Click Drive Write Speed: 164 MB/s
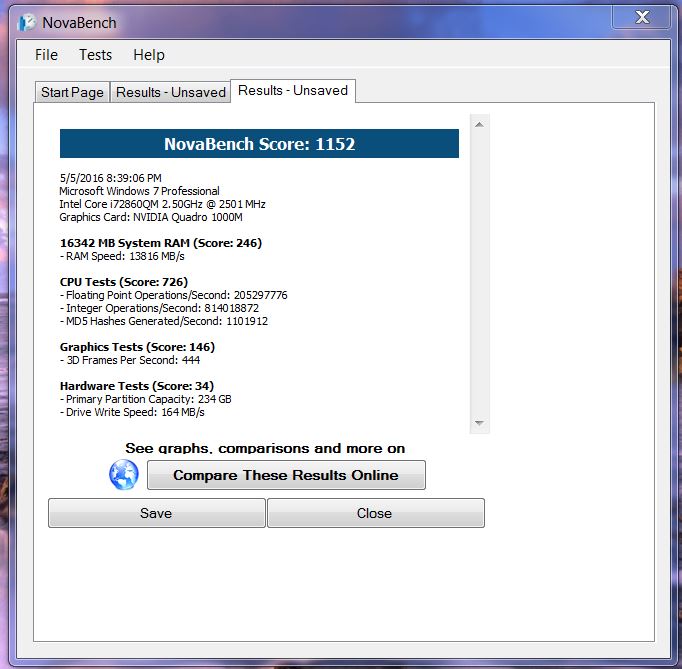 [x=132, y=412]
